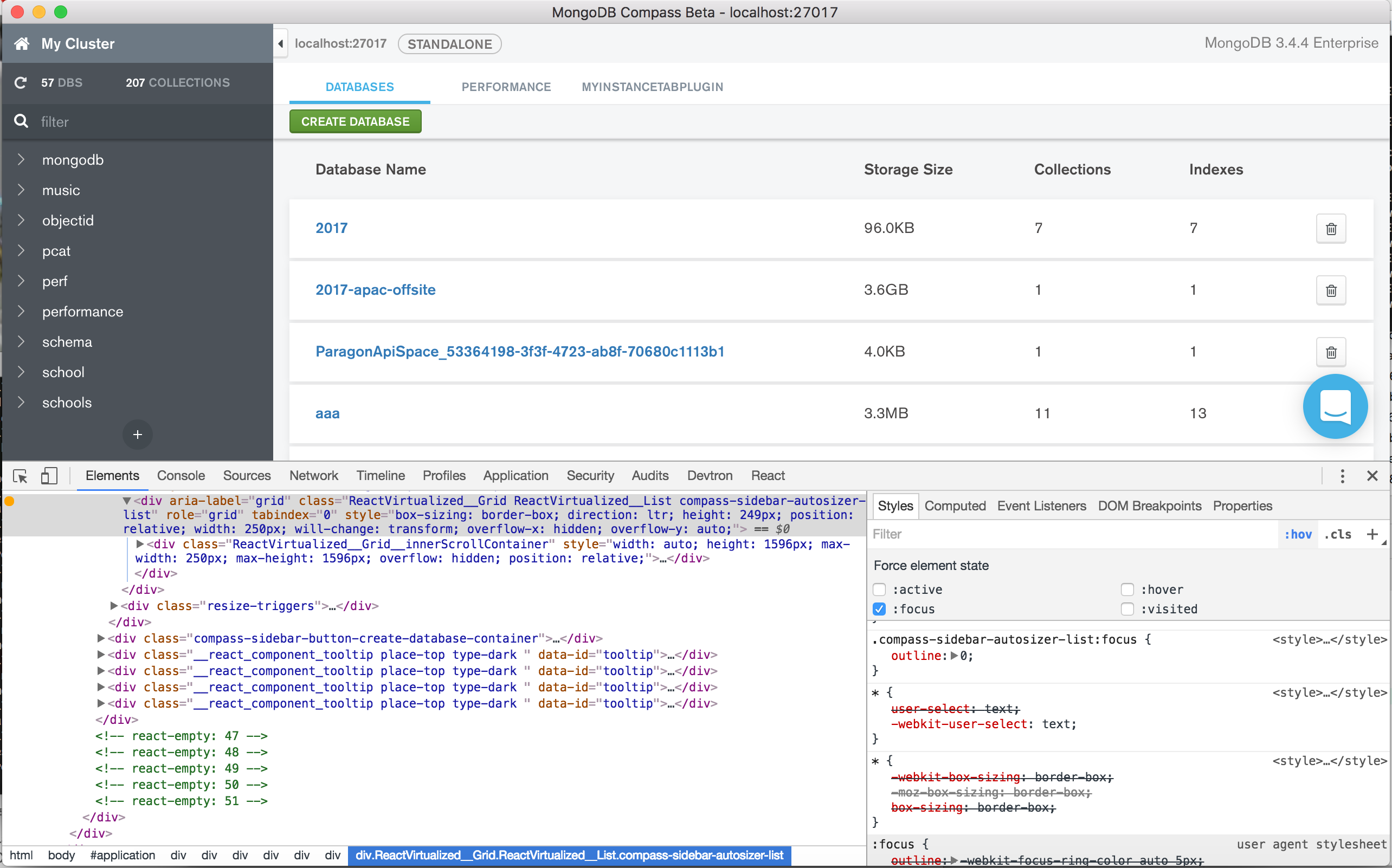
Task: Toggle the device toolbar icon in DevTools
Action: click(49, 476)
